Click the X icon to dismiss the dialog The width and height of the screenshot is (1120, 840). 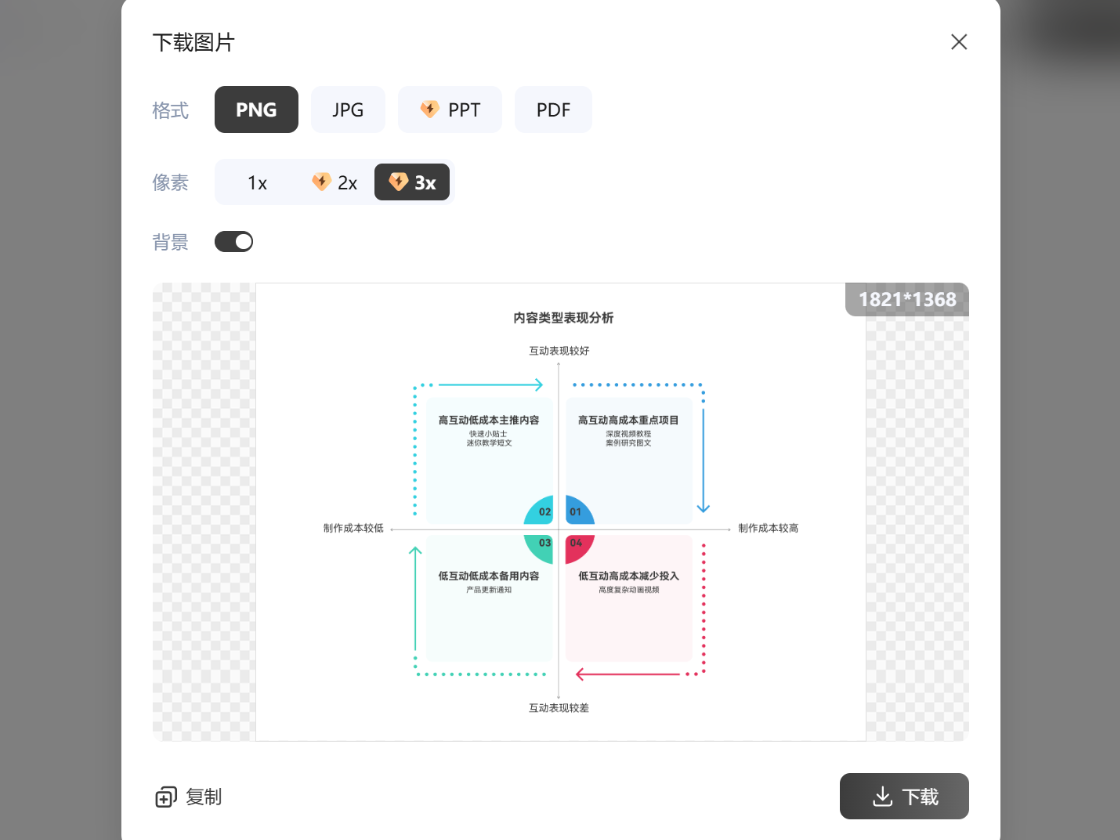958,41
